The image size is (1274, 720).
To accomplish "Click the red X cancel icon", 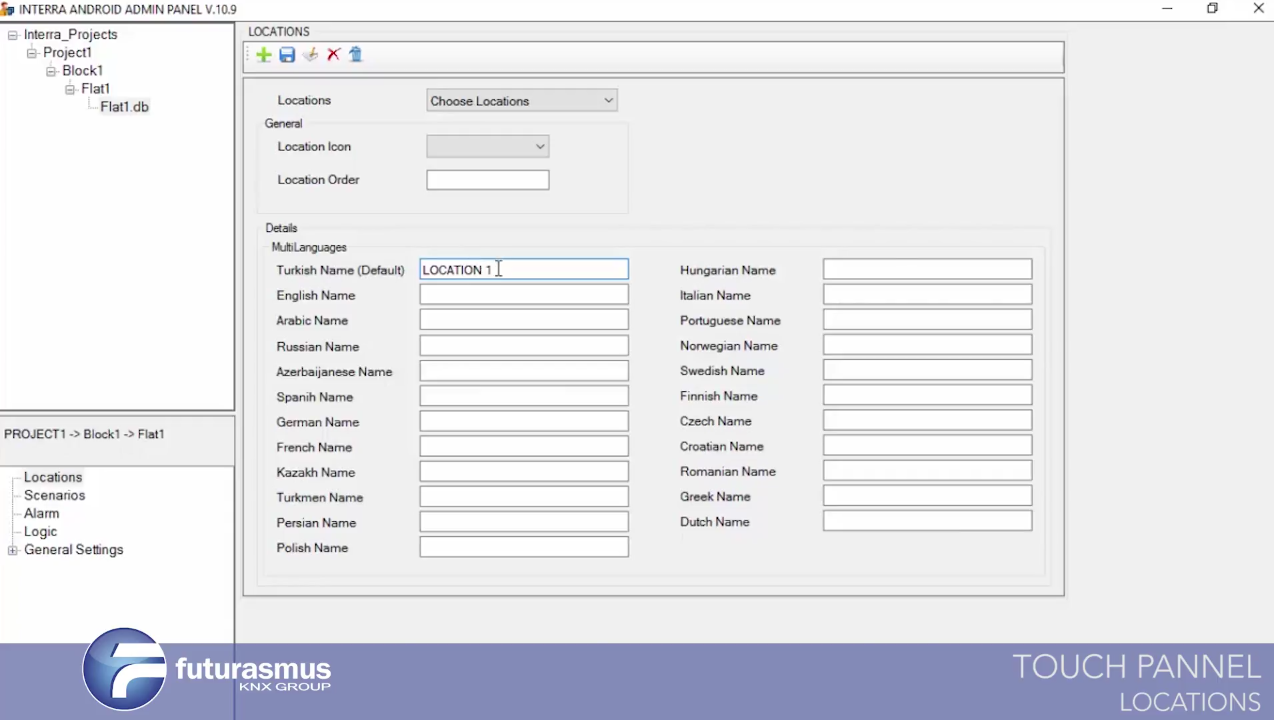I will pos(334,55).
